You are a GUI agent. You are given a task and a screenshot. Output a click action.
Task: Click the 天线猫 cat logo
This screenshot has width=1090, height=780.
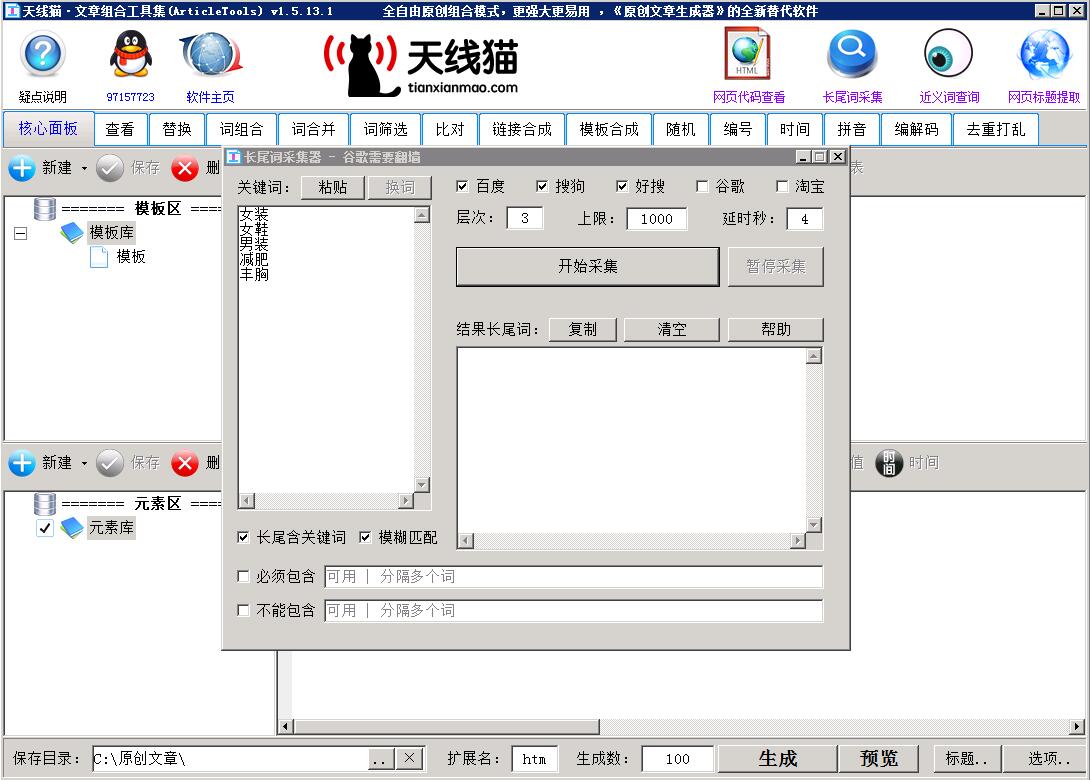(421, 64)
